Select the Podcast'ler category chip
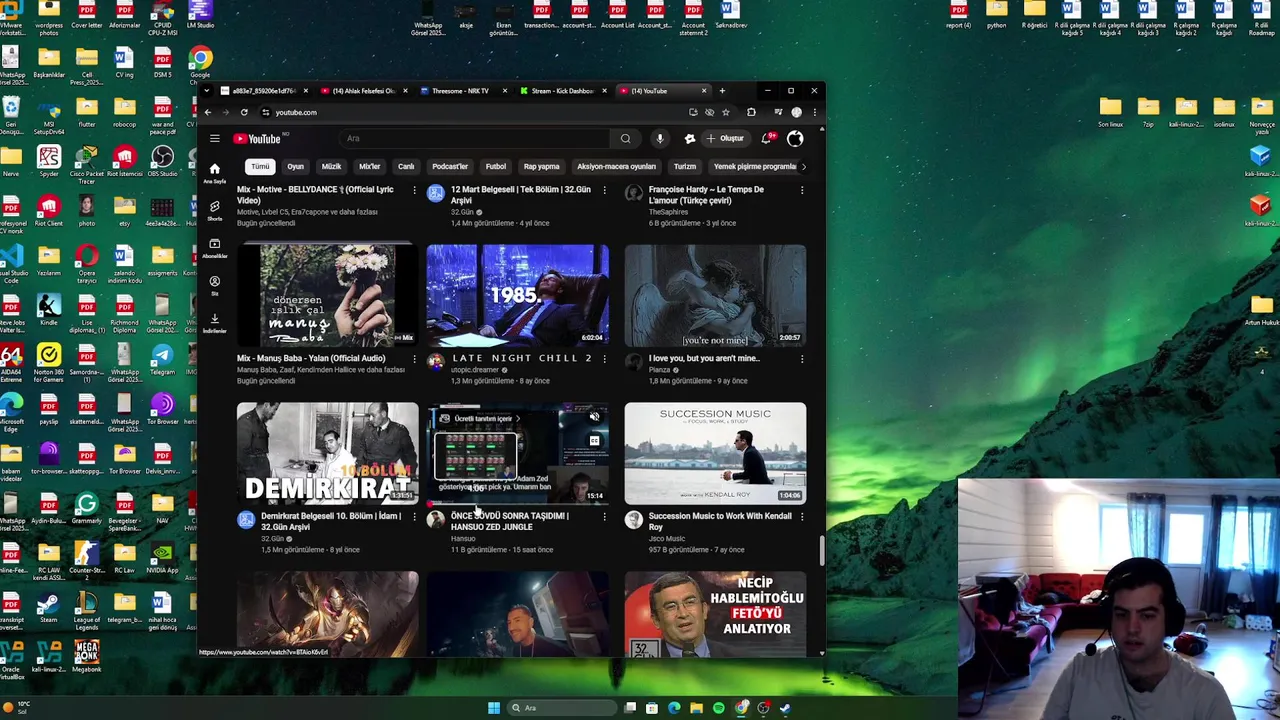1280x720 pixels. pyautogui.click(x=450, y=166)
